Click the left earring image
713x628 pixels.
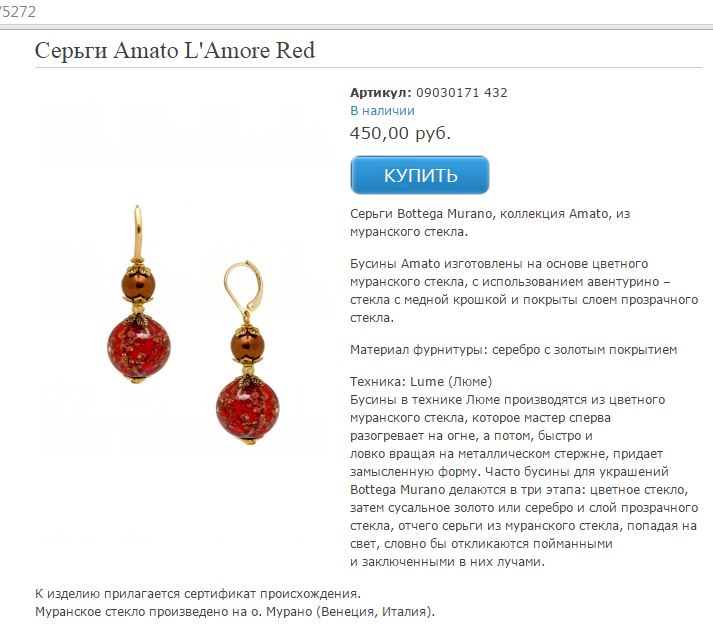click(139, 295)
